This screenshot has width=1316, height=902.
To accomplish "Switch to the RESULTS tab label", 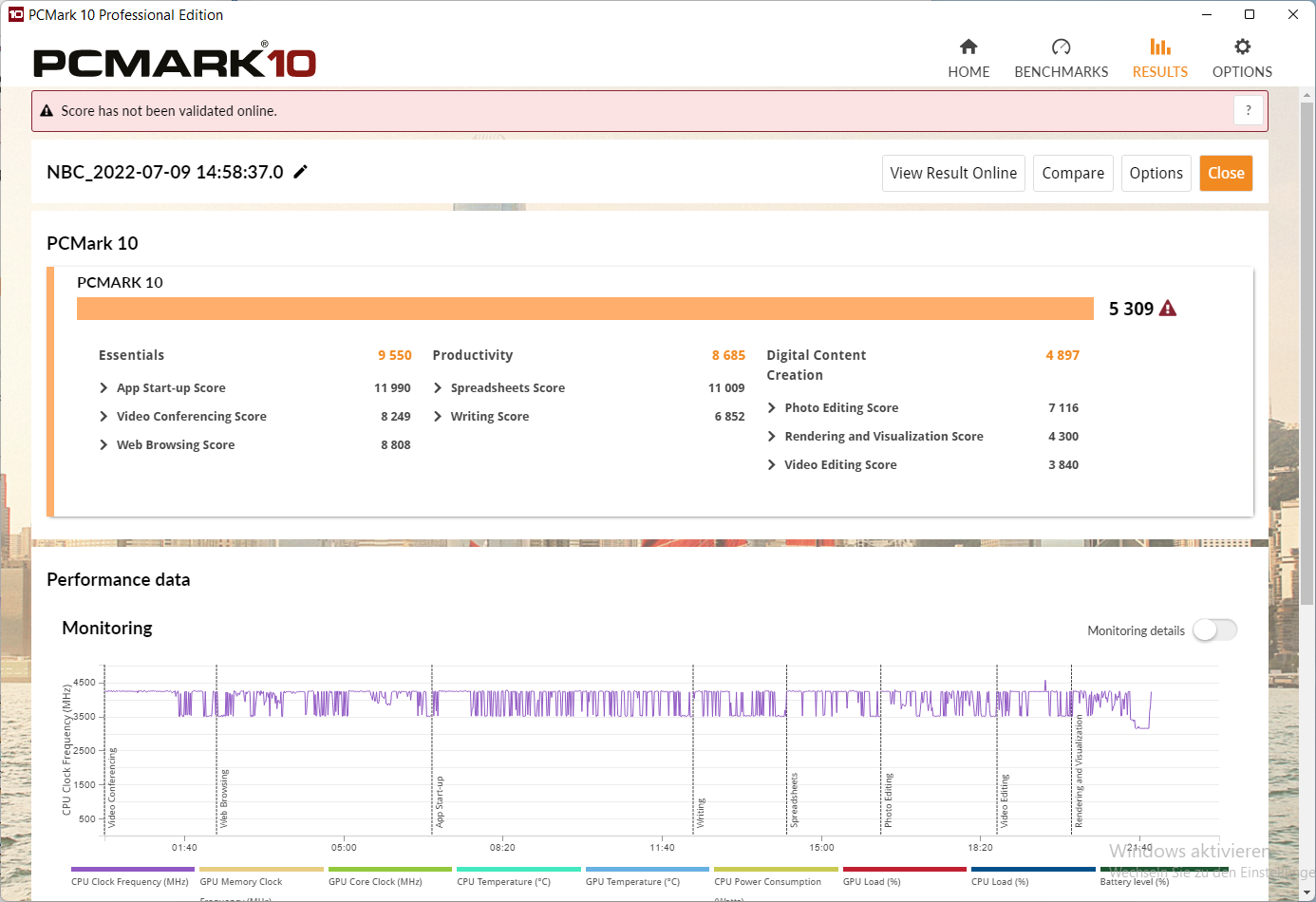I will tap(1159, 72).
